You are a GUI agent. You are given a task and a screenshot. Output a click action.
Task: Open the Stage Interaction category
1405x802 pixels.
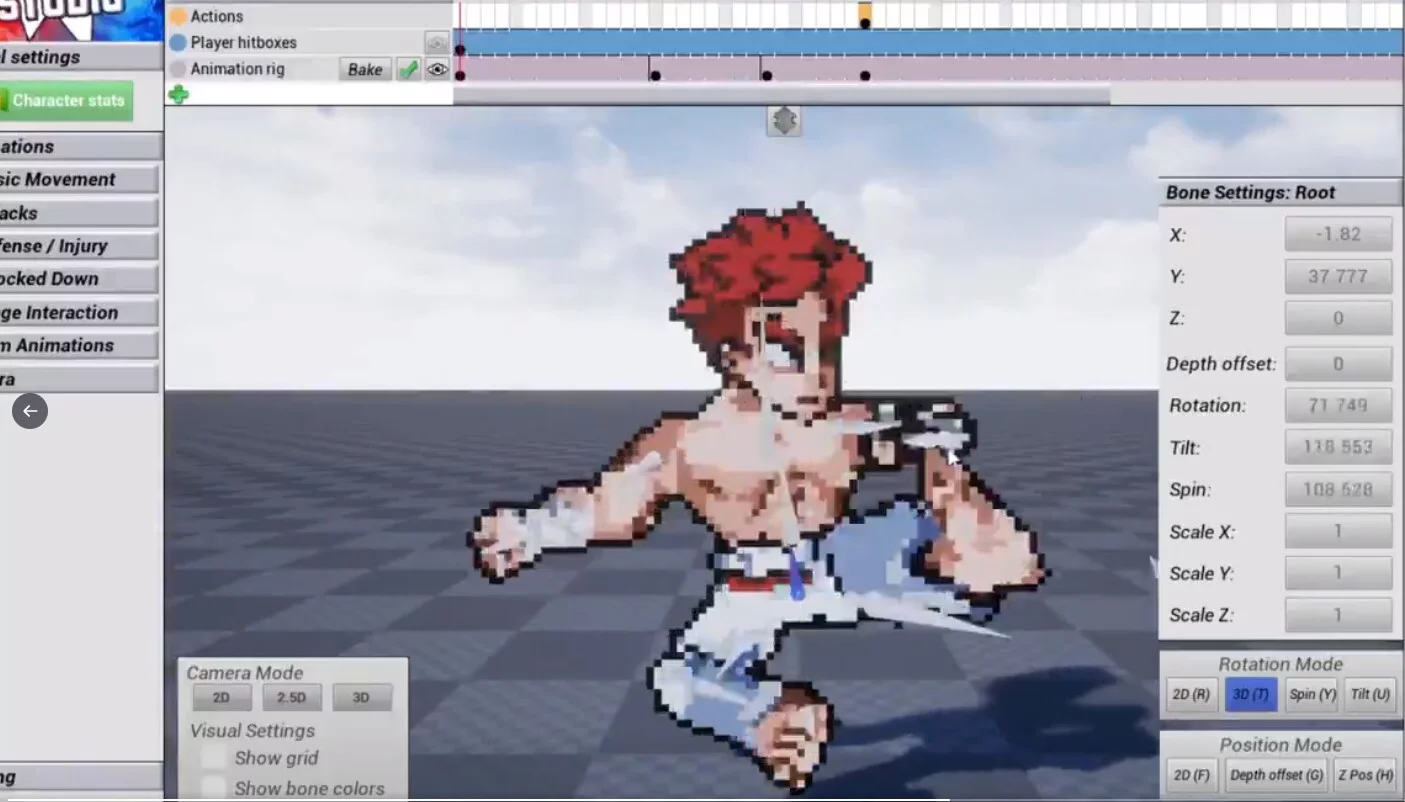(x=79, y=313)
